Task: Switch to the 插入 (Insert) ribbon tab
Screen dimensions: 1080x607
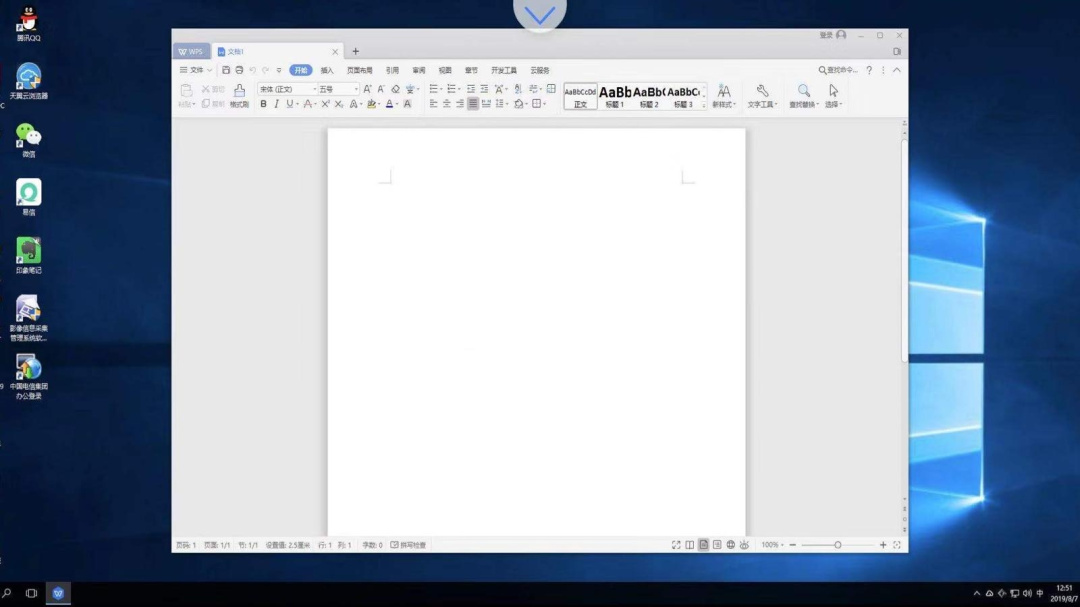Action: click(327, 70)
